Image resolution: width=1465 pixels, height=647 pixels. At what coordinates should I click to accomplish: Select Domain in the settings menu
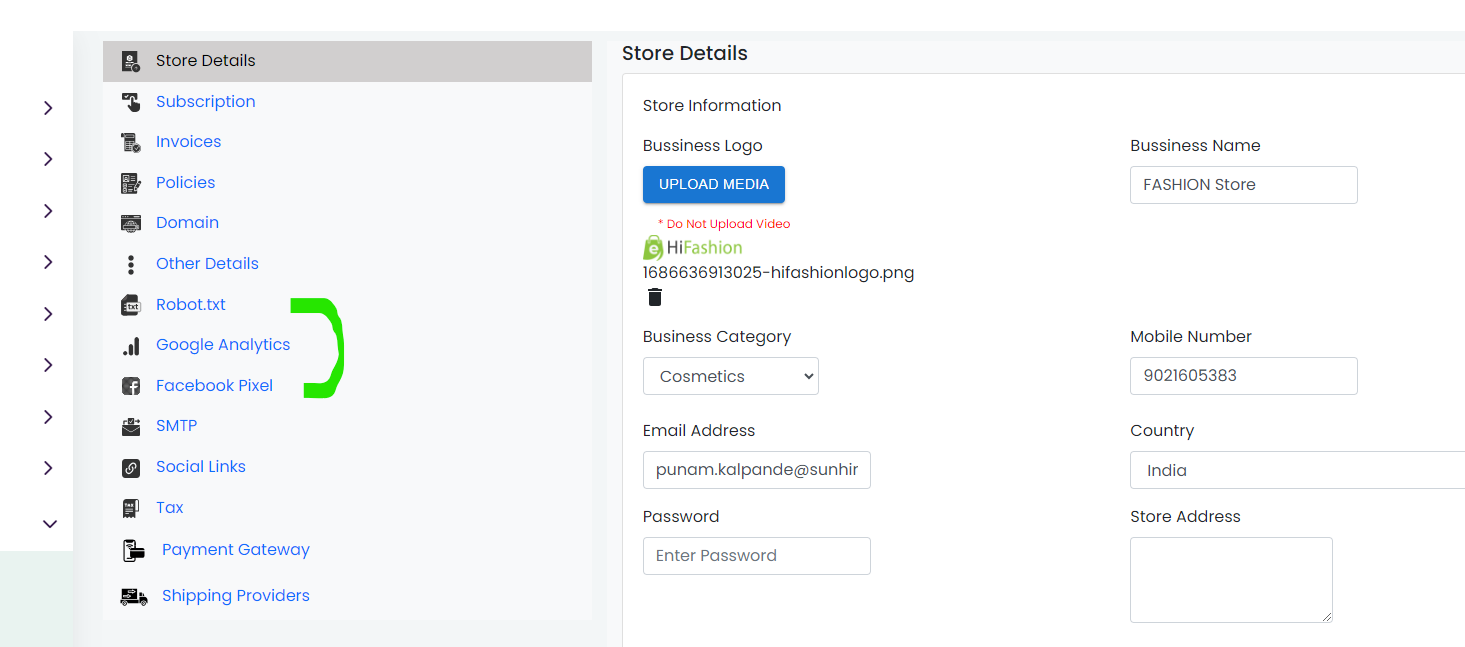pos(187,222)
